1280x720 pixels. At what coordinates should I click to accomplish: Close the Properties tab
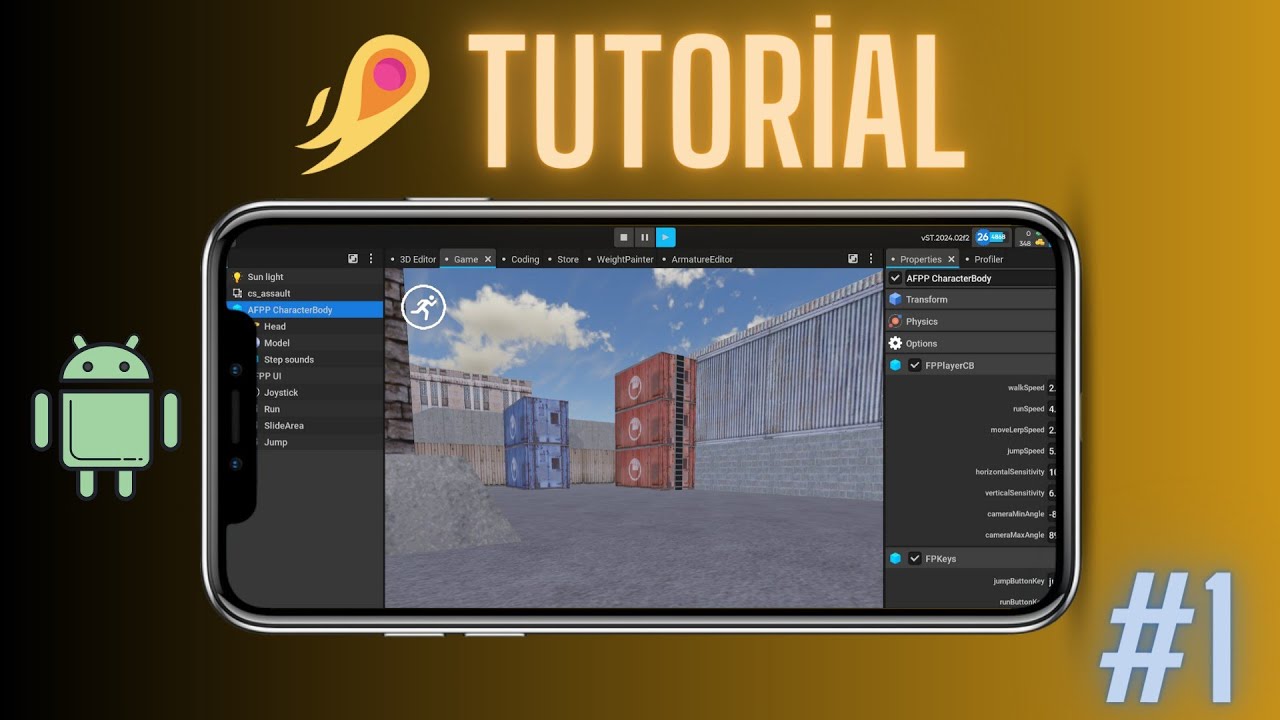point(951,259)
